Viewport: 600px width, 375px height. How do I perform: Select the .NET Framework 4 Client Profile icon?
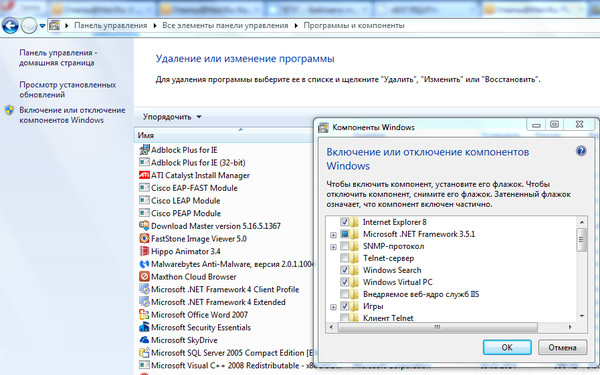tap(144, 289)
